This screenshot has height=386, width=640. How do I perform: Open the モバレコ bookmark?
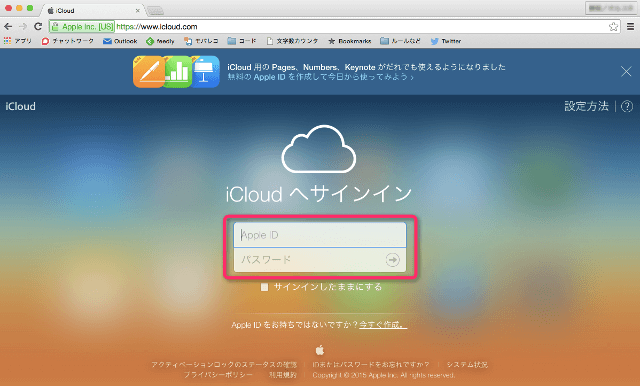pyautogui.click(x=201, y=41)
